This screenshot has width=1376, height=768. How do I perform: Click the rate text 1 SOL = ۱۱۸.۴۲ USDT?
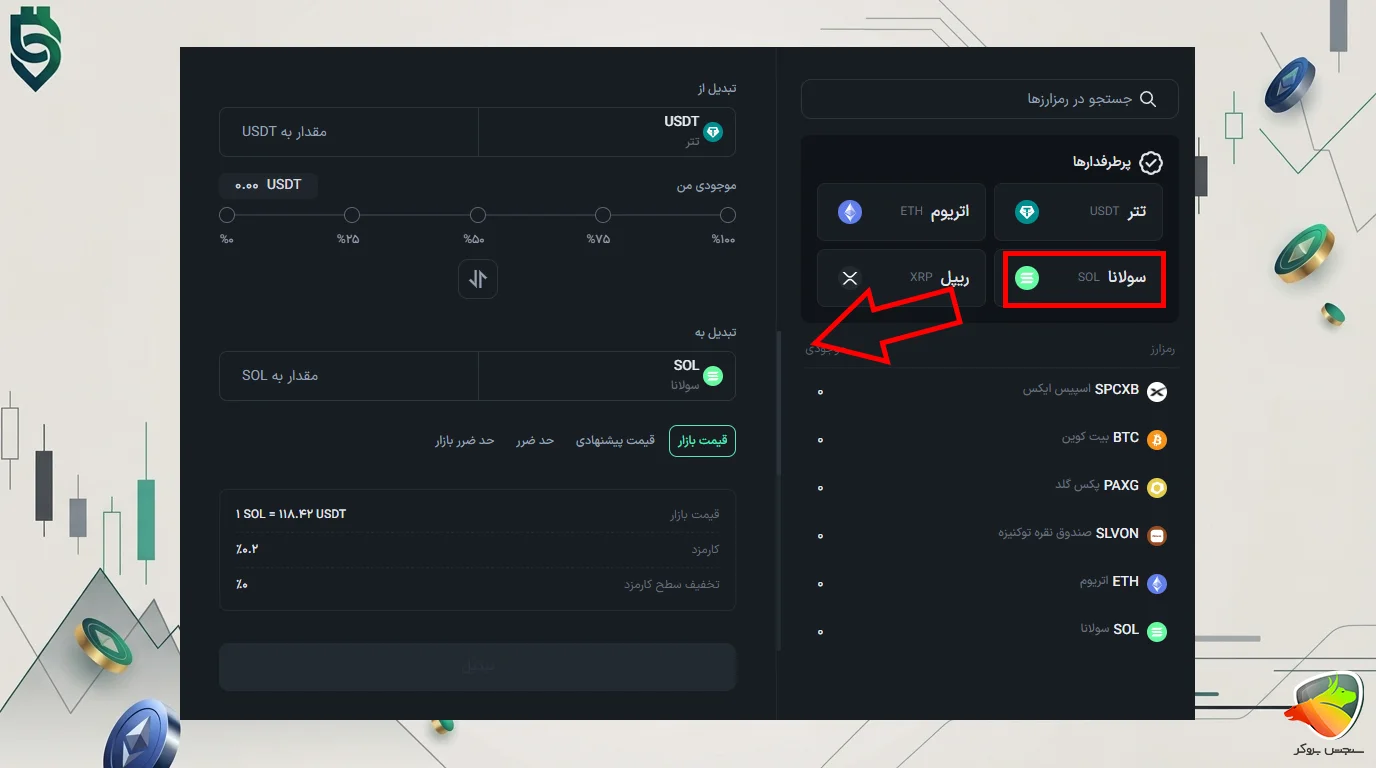[291, 514]
